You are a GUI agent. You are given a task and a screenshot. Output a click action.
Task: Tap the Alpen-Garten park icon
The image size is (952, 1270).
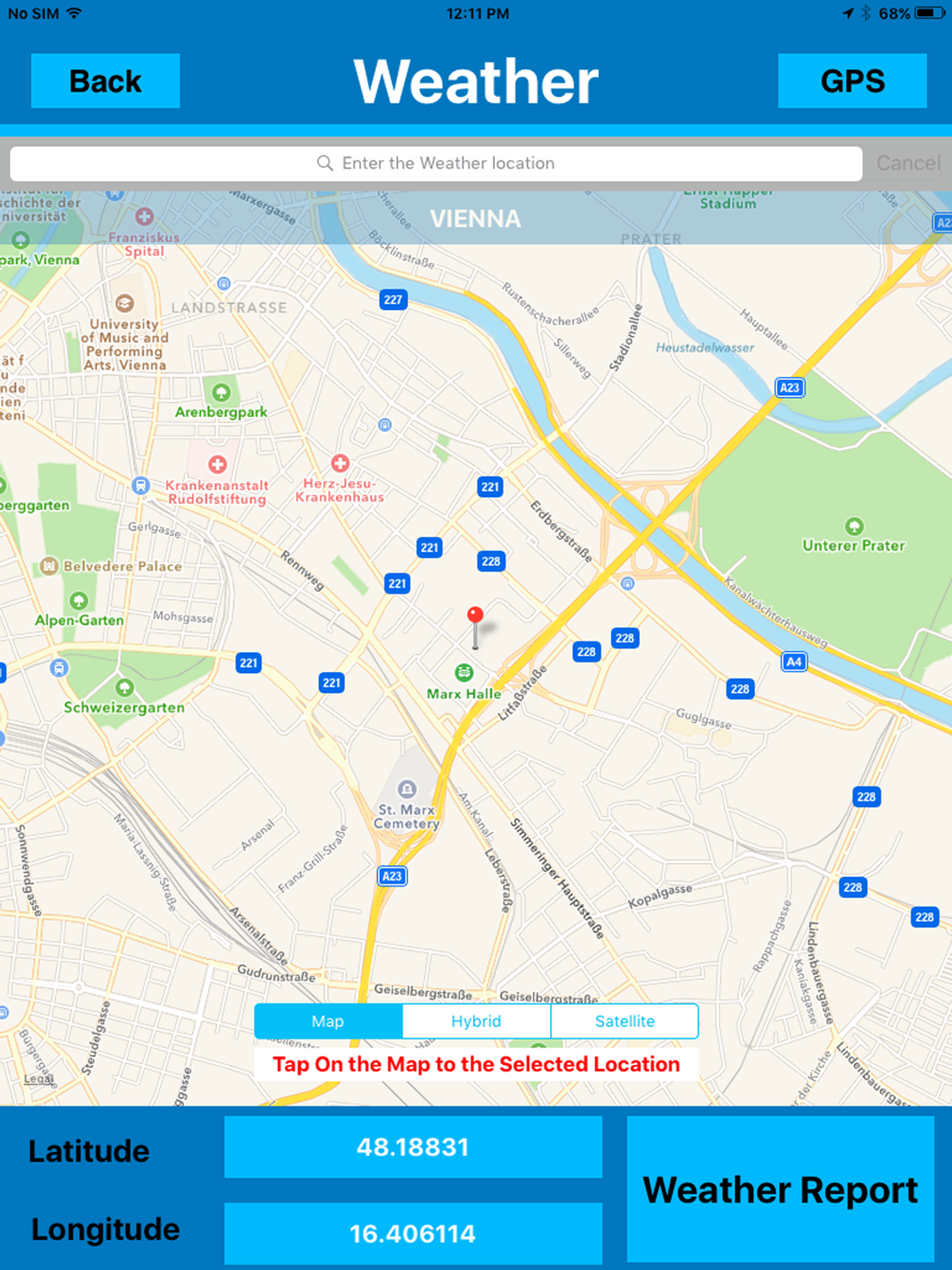pos(79,601)
